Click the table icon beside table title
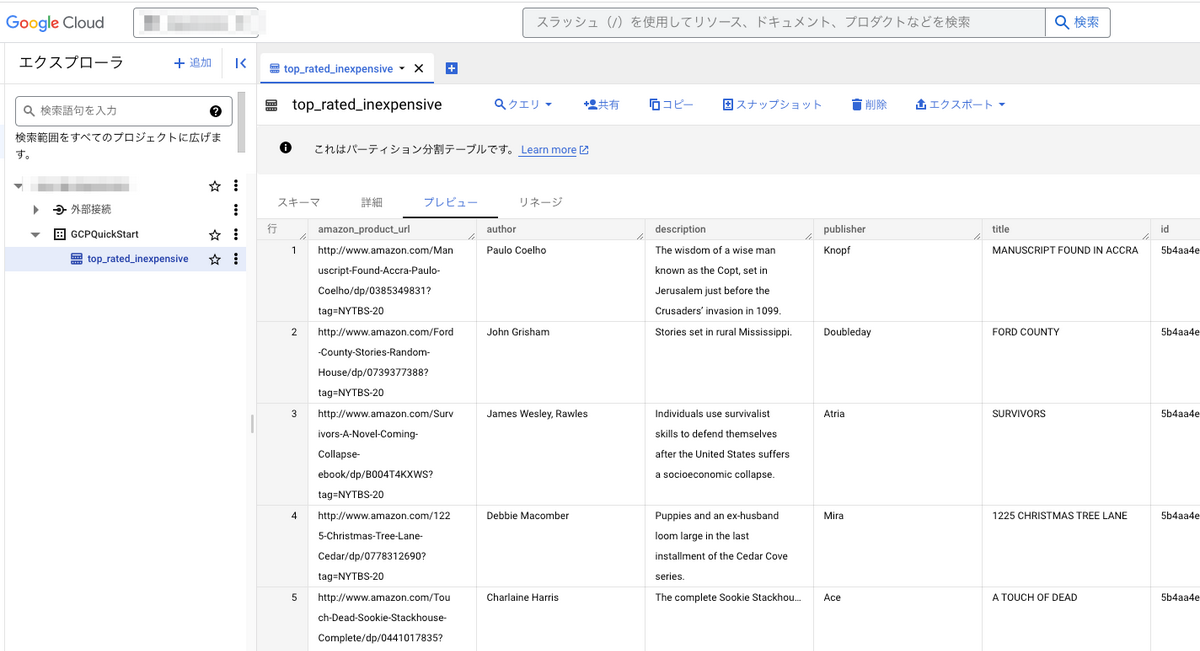This screenshot has width=1200, height=651. click(x=271, y=105)
